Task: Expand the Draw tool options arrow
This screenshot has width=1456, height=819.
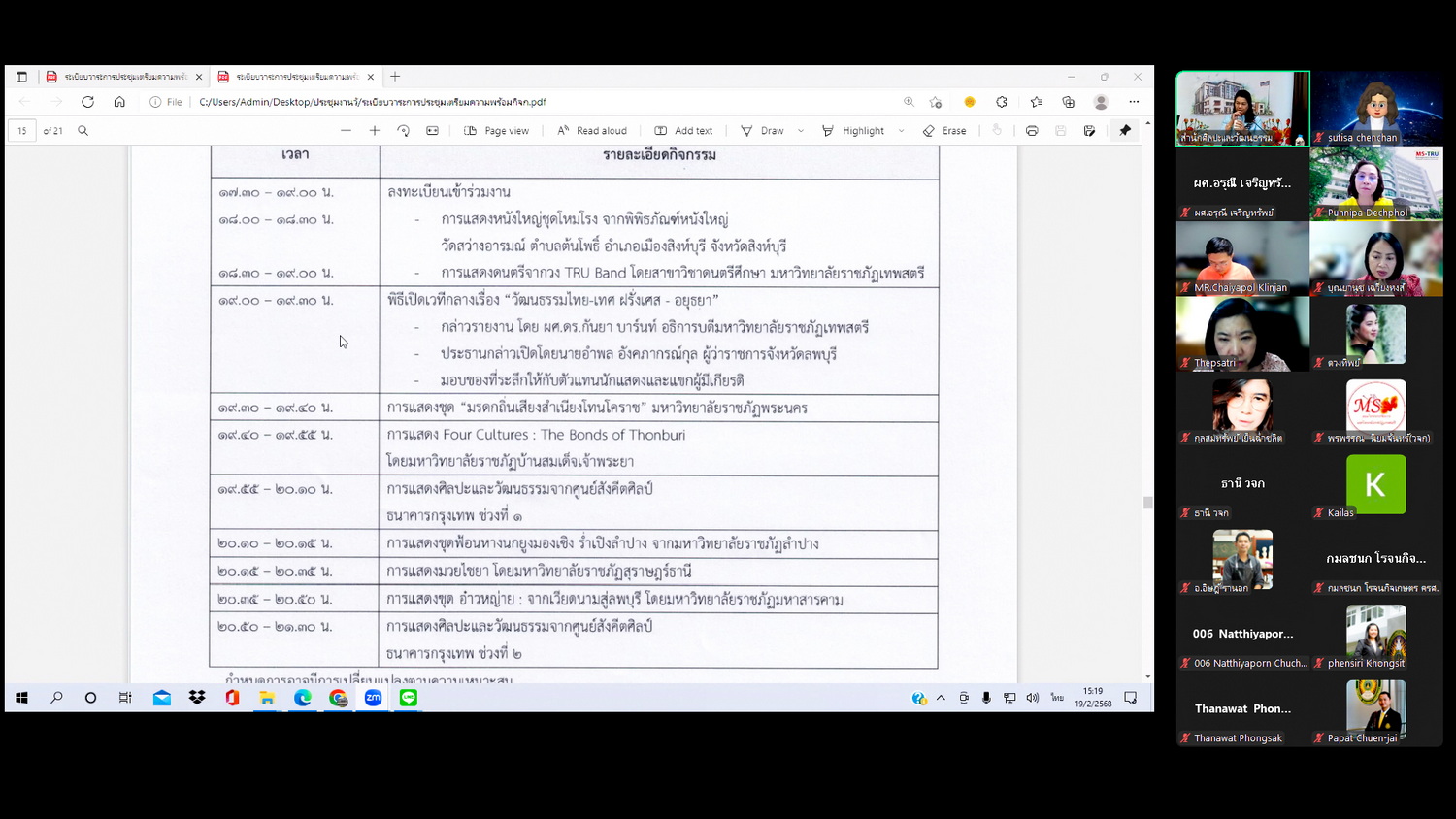Action: [x=801, y=131]
